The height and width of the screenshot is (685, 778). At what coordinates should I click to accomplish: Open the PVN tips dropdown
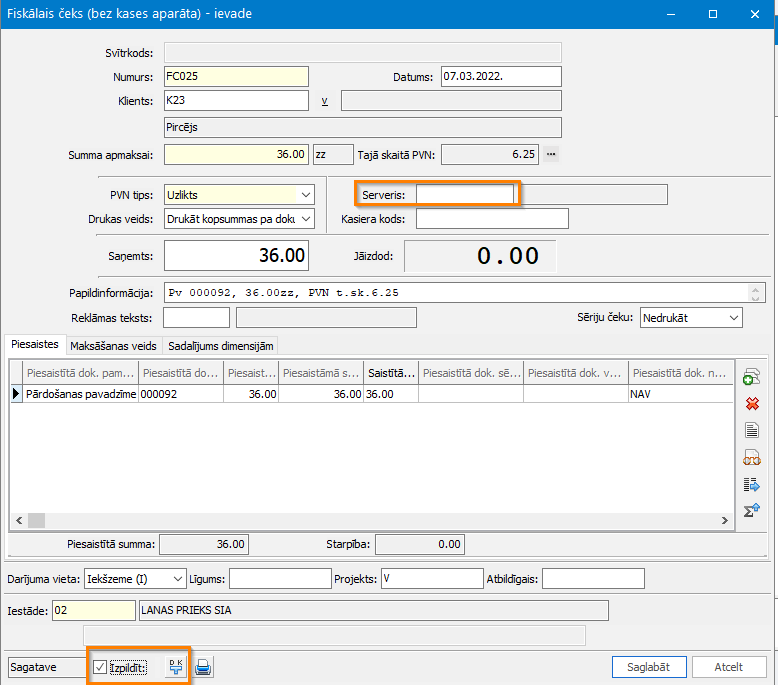coord(306,195)
